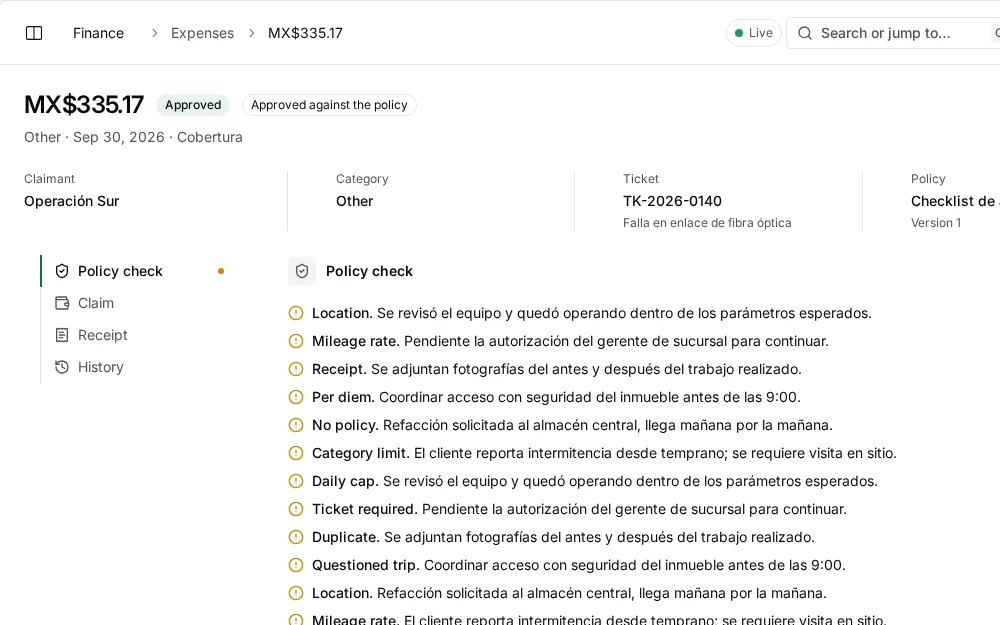Click warning icon on Category limit row
The width and height of the screenshot is (1000, 625).
point(296,453)
